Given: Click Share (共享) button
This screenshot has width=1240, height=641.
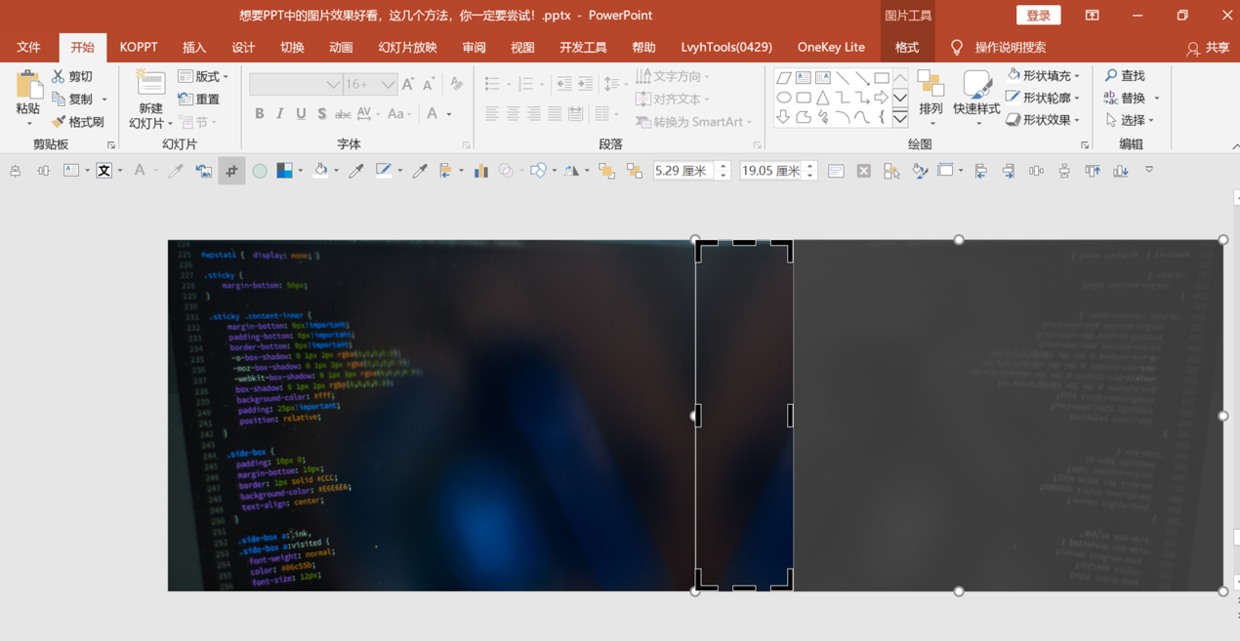Looking at the screenshot, I should [x=1208, y=47].
